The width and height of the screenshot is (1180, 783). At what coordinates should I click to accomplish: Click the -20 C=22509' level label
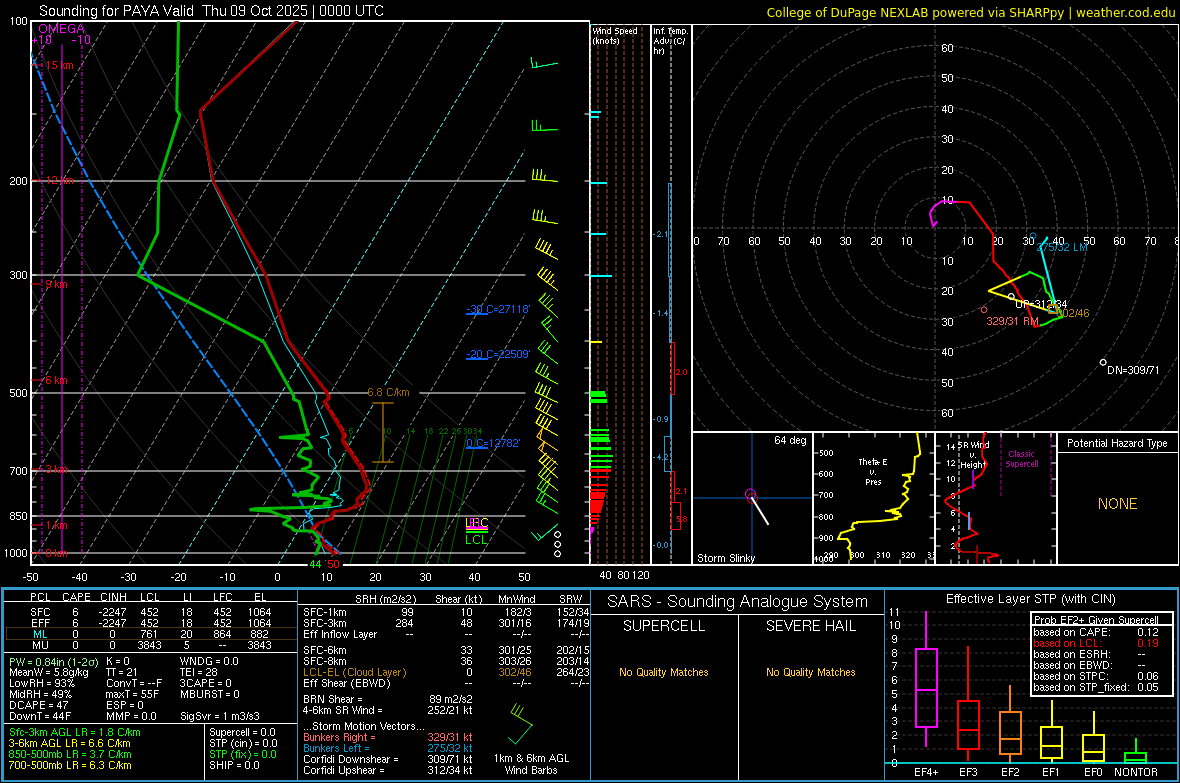498,354
